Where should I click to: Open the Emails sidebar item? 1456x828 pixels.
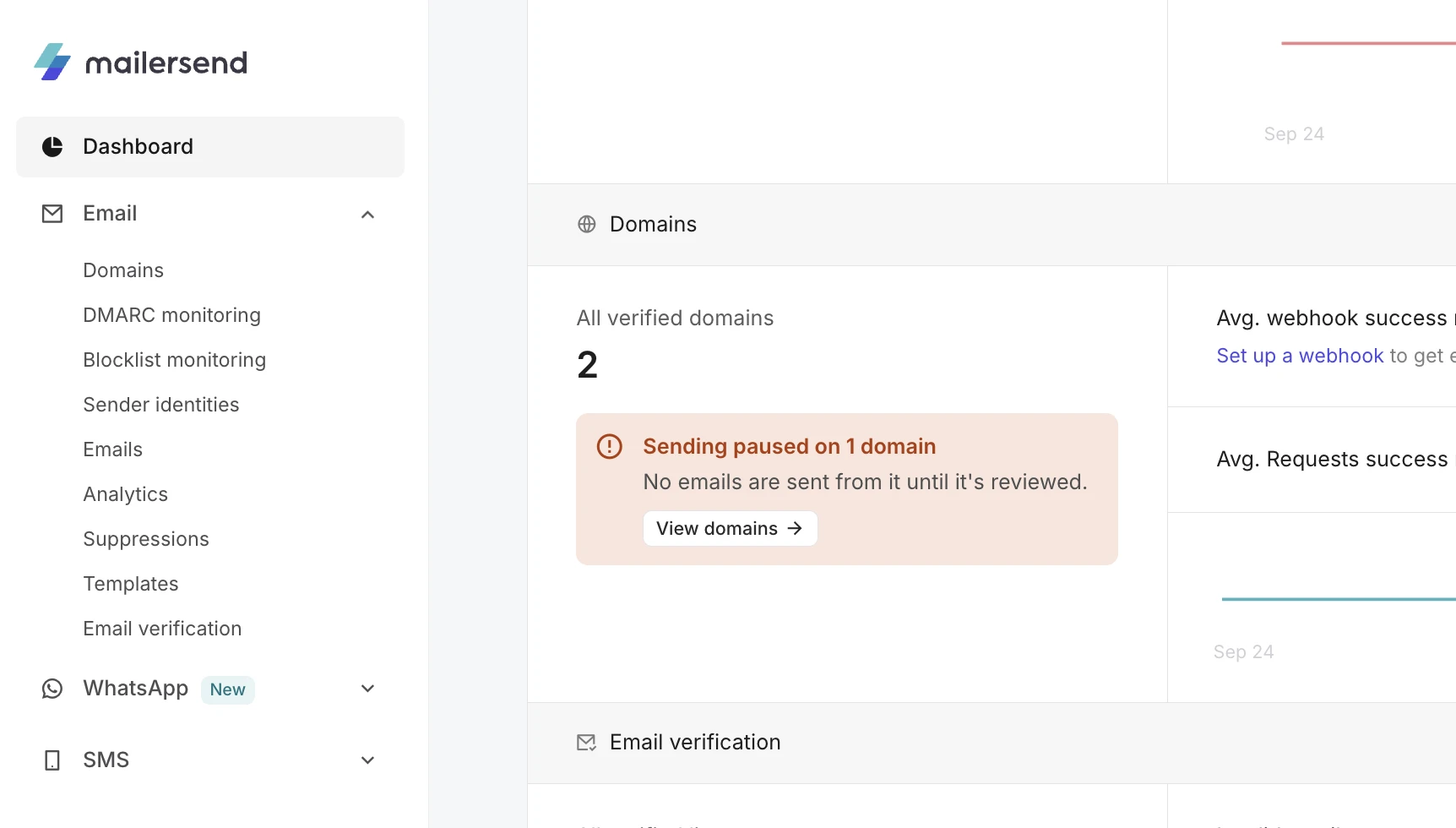click(x=112, y=449)
